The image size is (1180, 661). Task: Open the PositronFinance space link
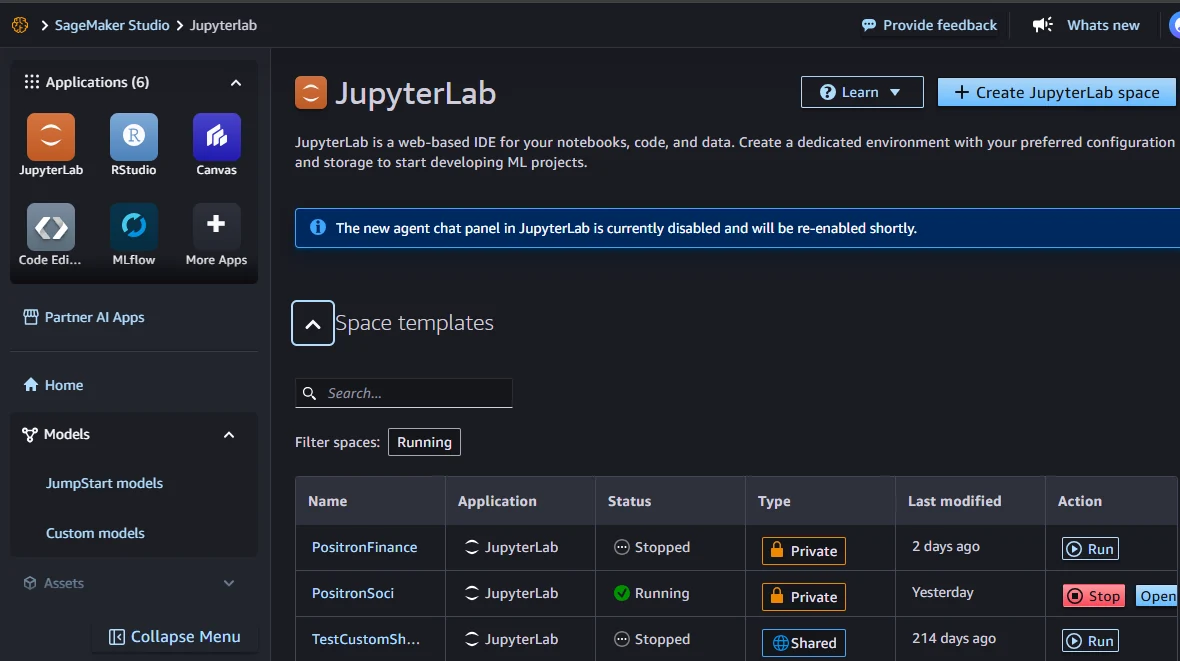pos(364,547)
